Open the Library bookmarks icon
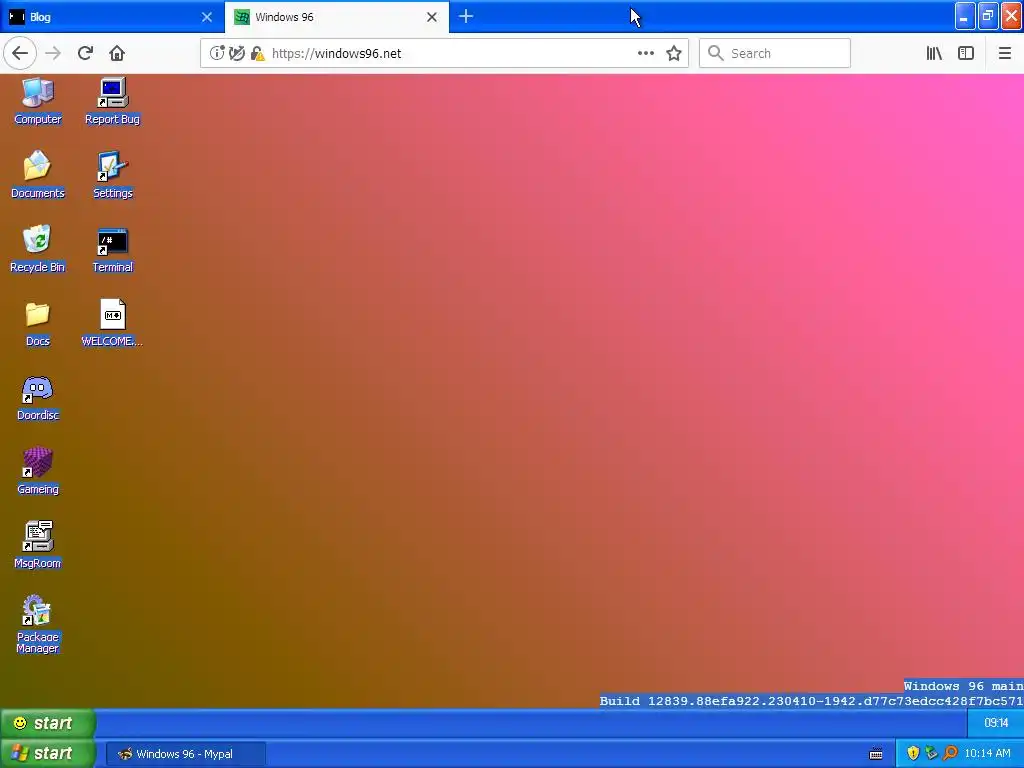The height and width of the screenshot is (768, 1024). click(x=934, y=53)
